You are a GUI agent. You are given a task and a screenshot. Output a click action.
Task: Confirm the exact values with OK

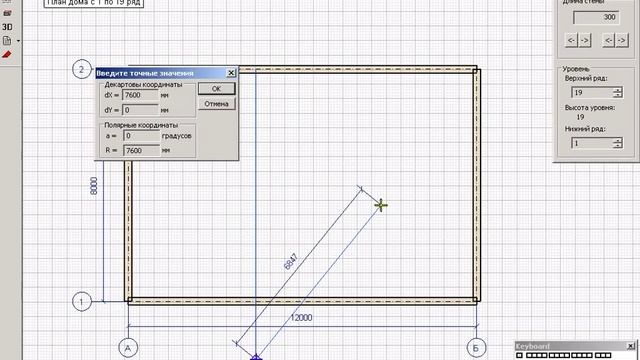[216, 89]
